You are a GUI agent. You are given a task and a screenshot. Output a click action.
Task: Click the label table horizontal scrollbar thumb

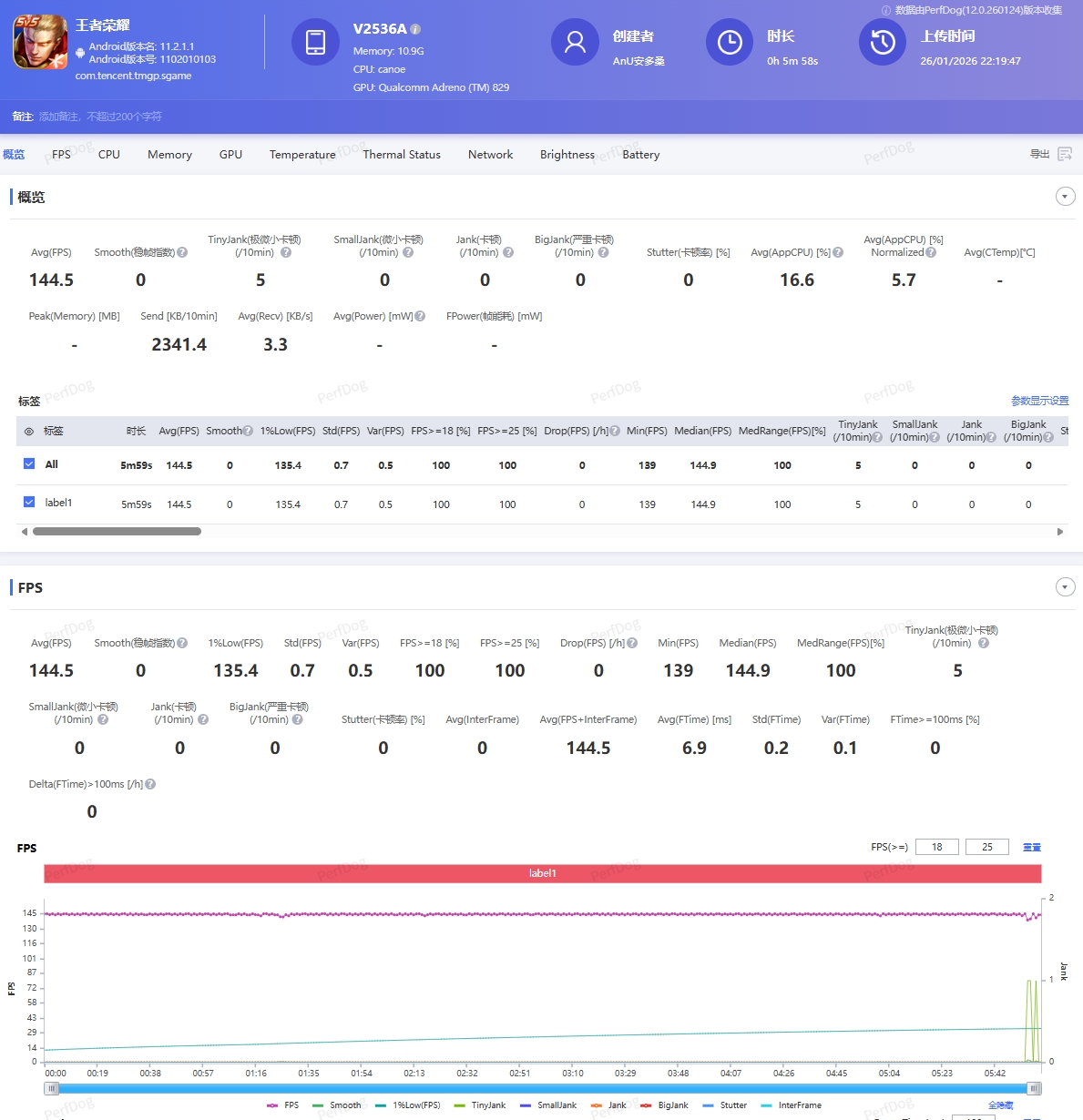[117, 532]
